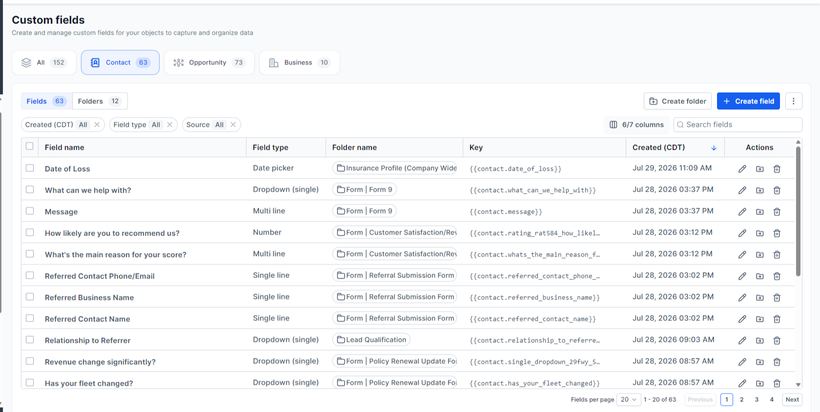Delete the Date of Loss field
This screenshot has height=412, width=820.
(x=777, y=169)
